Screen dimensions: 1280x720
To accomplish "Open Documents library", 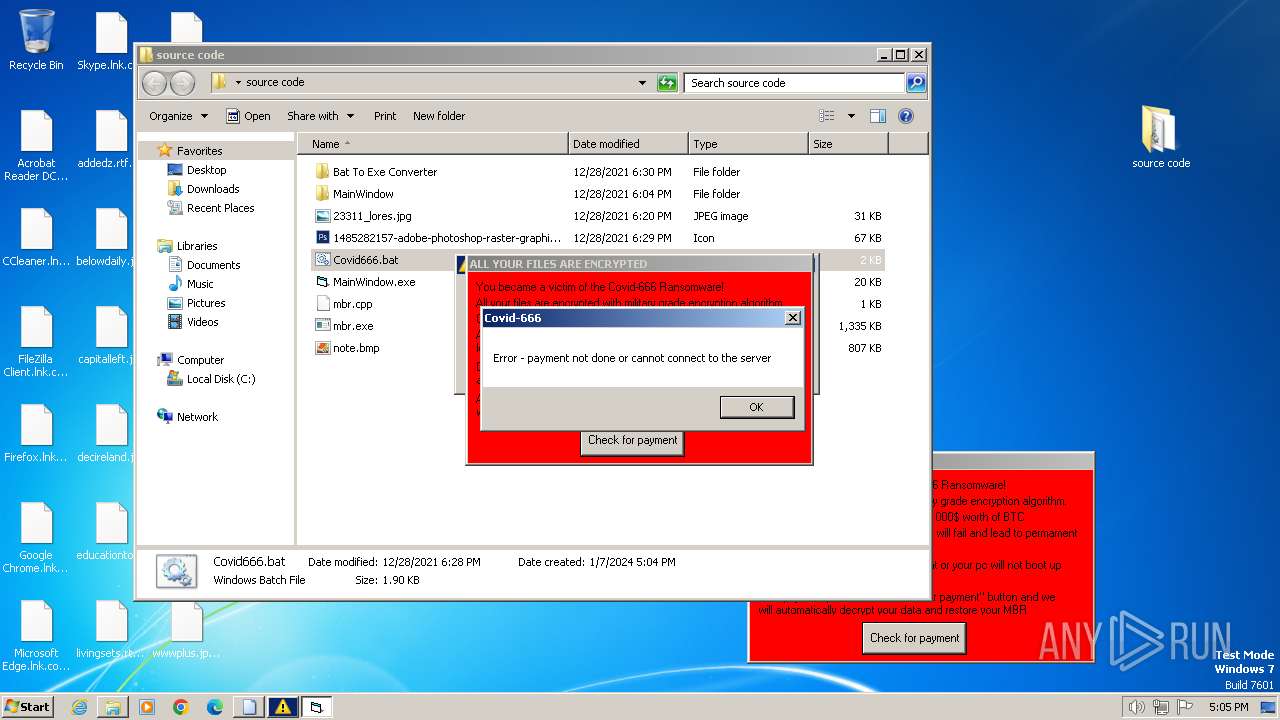I will click(213, 265).
